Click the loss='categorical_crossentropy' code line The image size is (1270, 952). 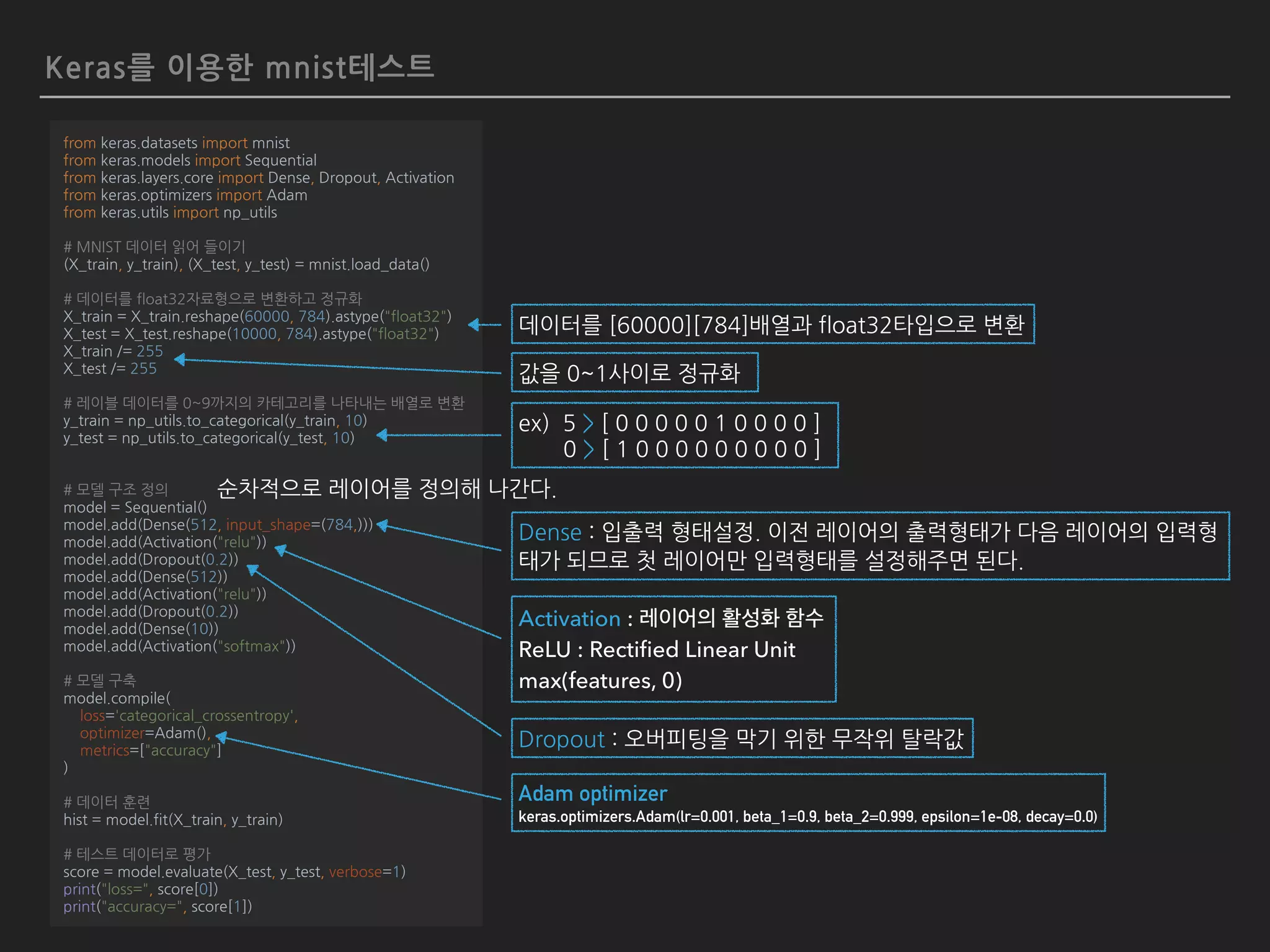[189, 716]
